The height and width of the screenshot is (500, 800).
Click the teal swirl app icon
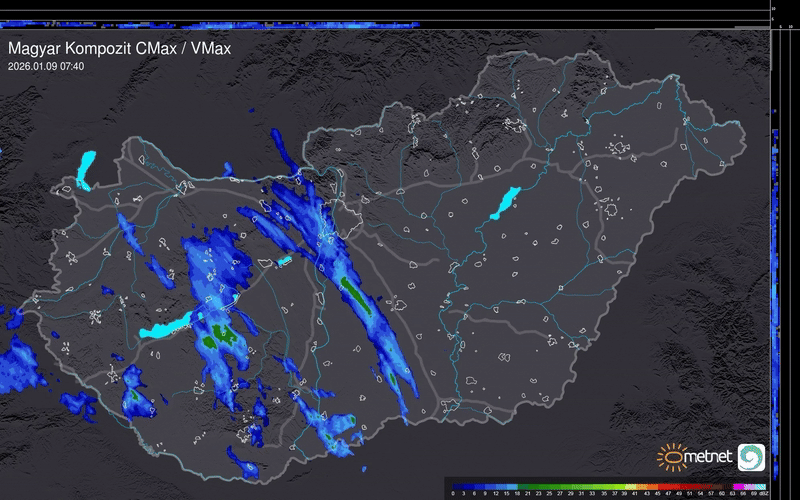click(751, 457)
